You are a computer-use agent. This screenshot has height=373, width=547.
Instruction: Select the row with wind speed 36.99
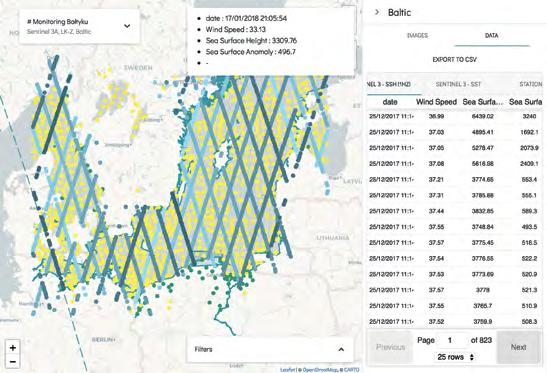455,116
